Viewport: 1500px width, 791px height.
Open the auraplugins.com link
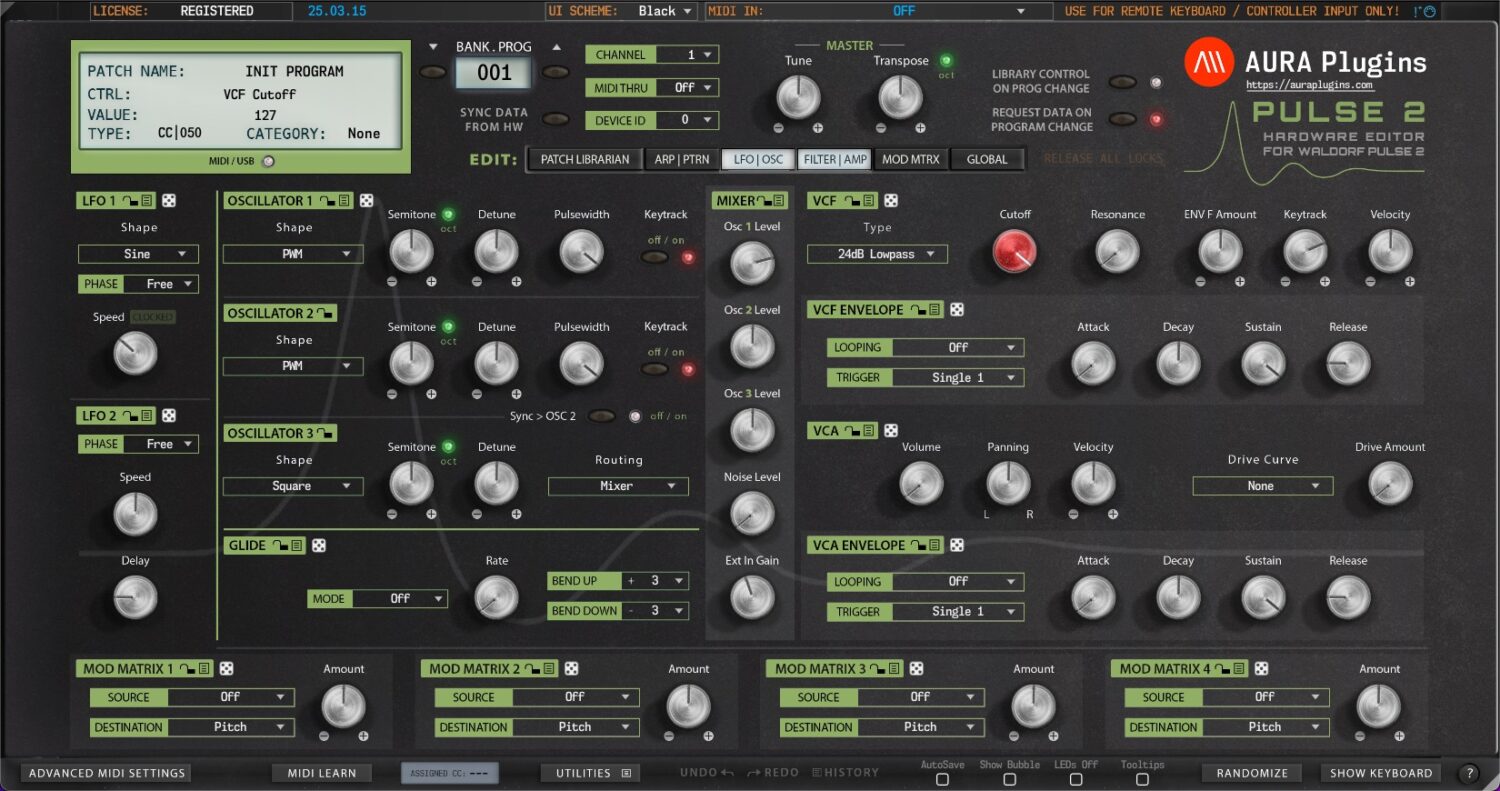(x=1310, y=86)
